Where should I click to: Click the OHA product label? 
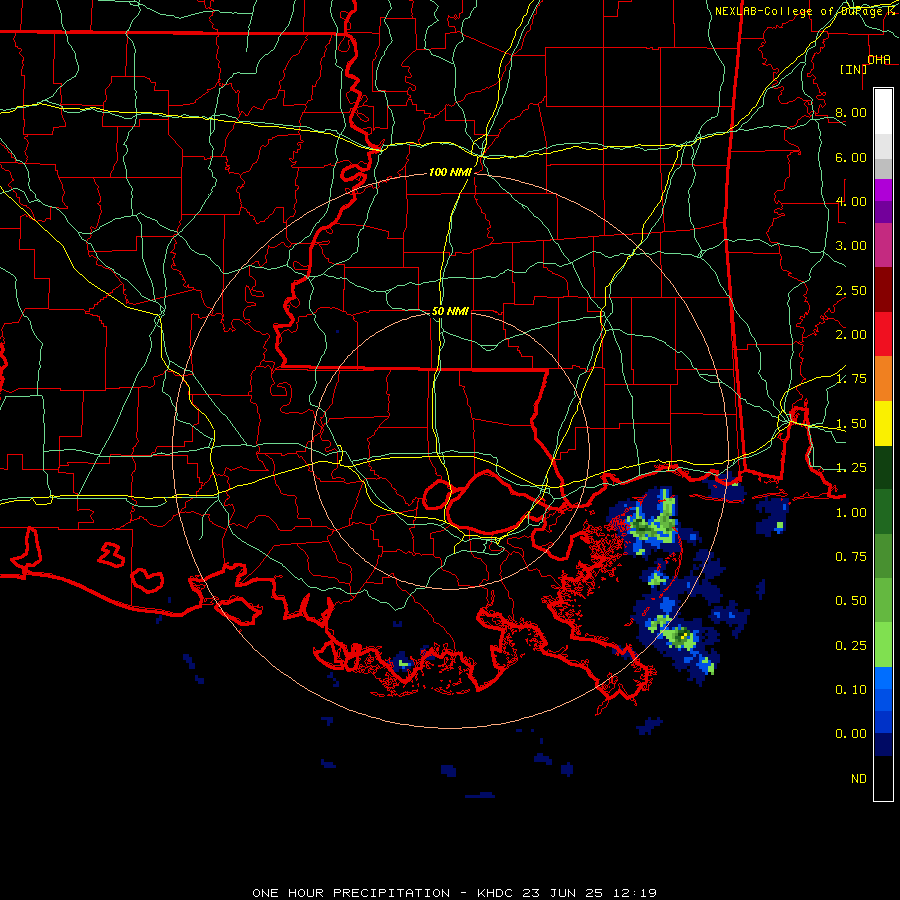[879, 60]
